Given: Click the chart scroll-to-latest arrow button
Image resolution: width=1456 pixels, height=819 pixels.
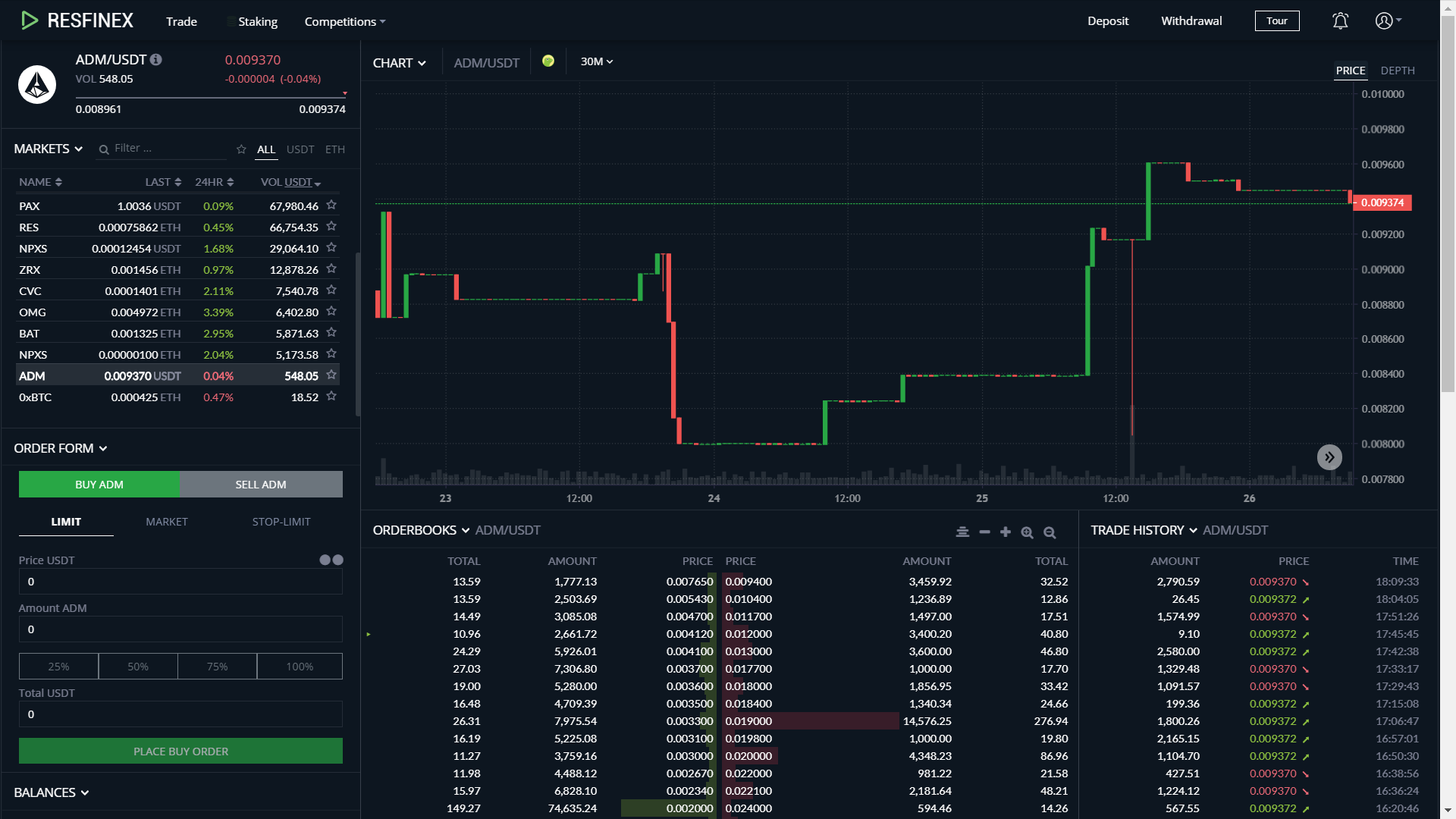Looking at the screenshot, I should click(1329, 457).
